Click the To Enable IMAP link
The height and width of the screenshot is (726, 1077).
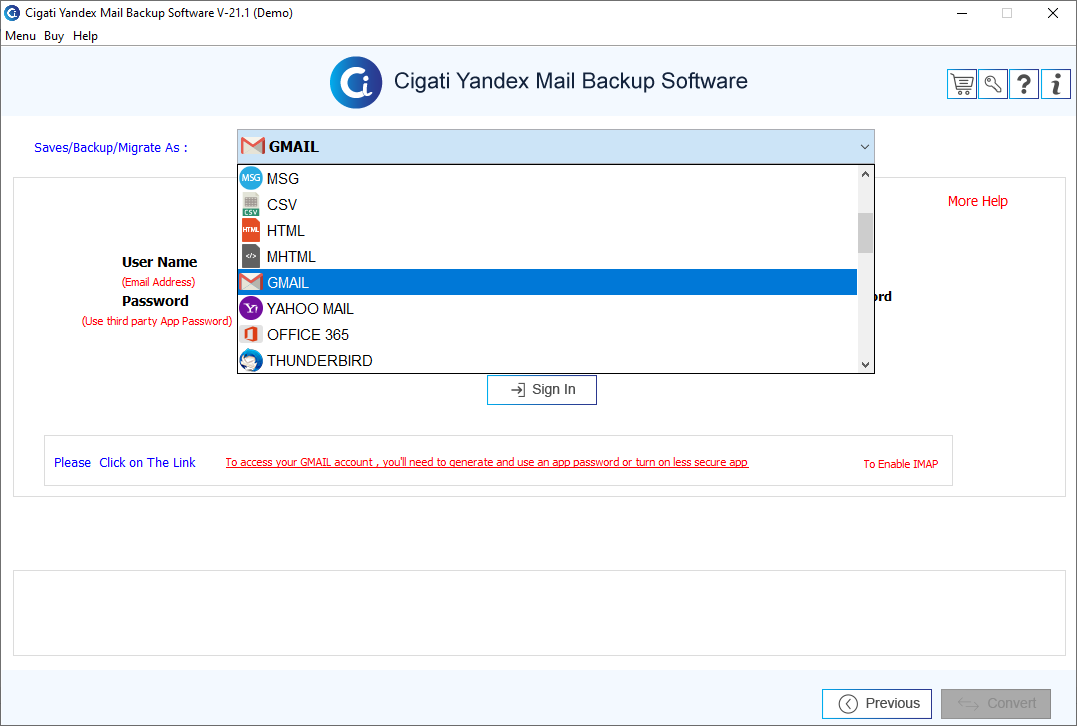(900, 464)
